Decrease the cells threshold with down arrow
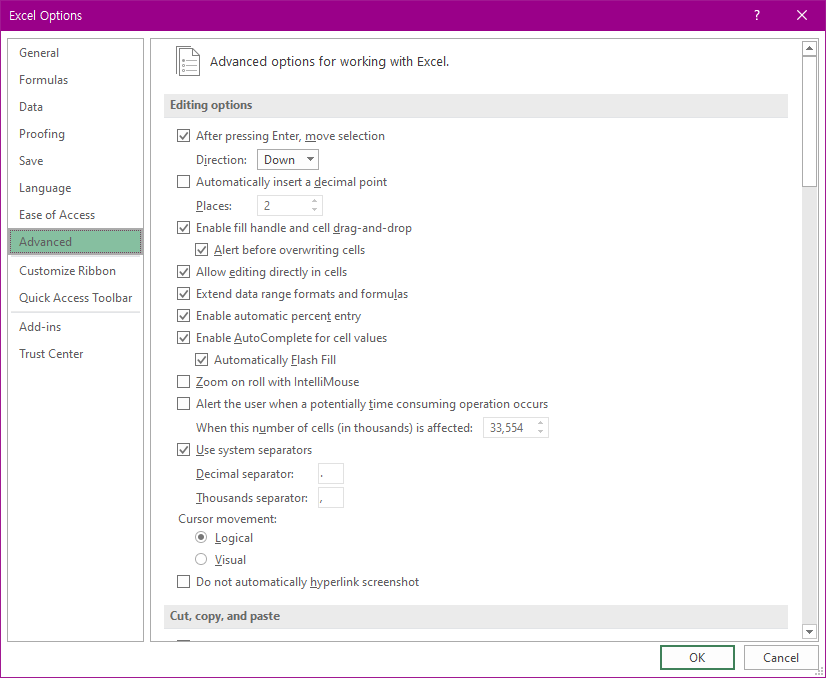The image size is (826, 678). [x=540, y=433]
